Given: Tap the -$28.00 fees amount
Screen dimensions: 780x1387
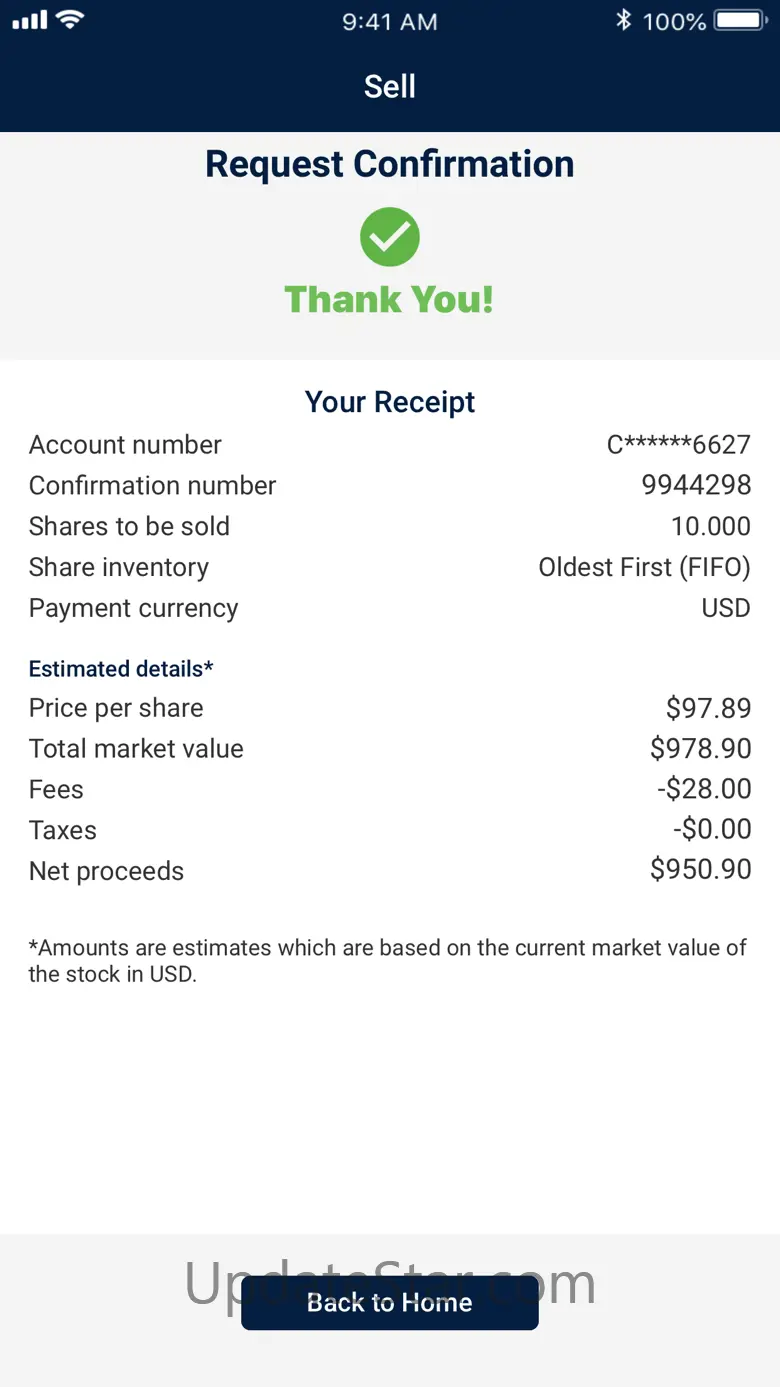Looking at the screenshot, I should (704, 789).
